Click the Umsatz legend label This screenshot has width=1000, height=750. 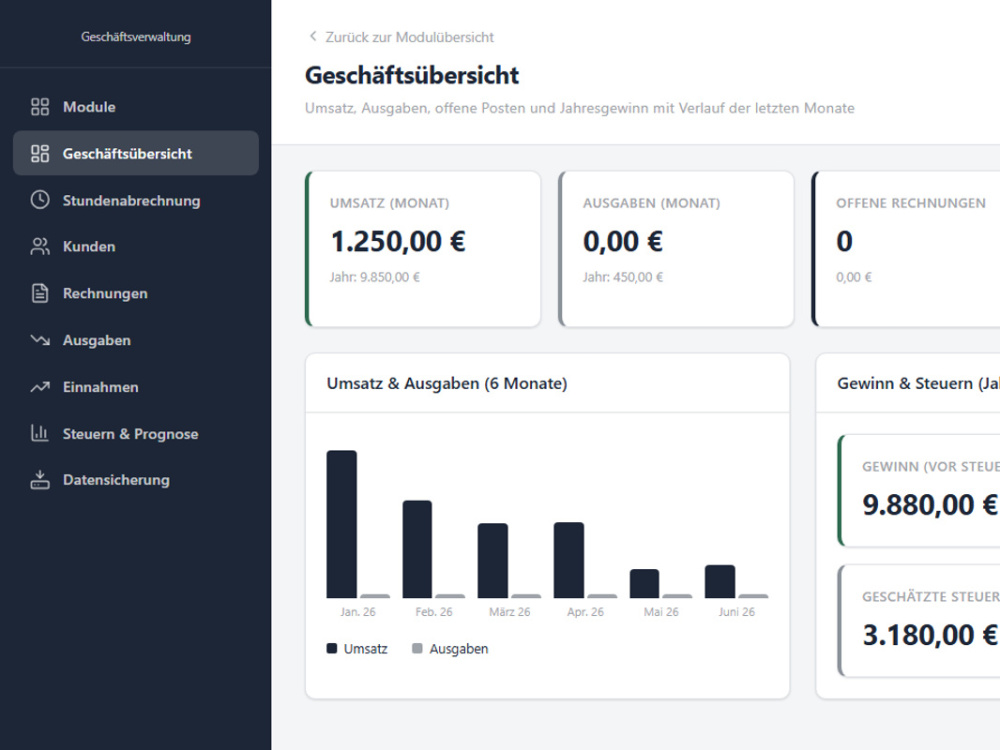[365, 649]
